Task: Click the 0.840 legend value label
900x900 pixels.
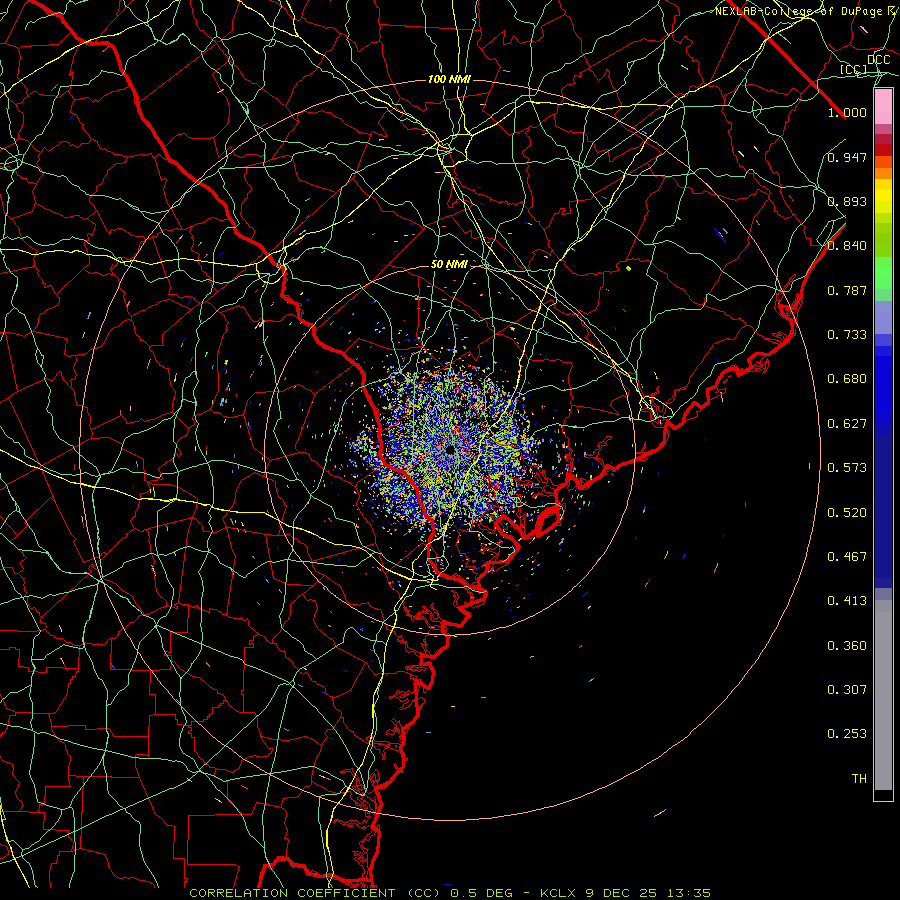Action: [x=847, y=246]
